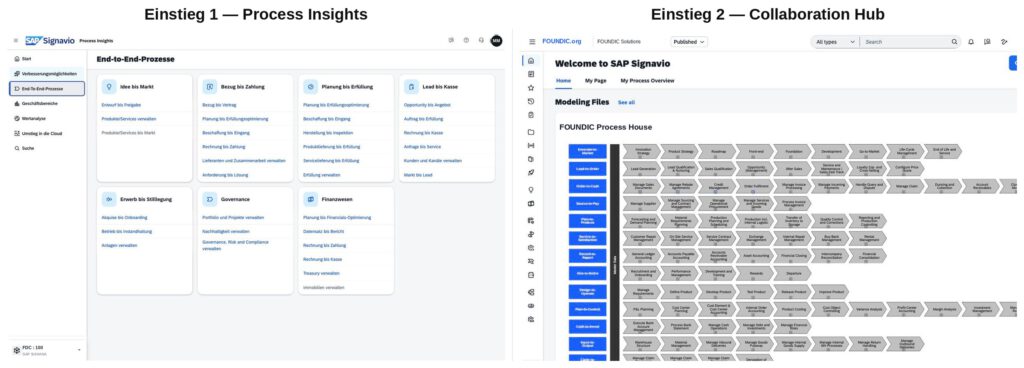The image size is (1024, 368).
Task: Open the Innovation Strategy process chevron
Action: (x=641, y=151)
